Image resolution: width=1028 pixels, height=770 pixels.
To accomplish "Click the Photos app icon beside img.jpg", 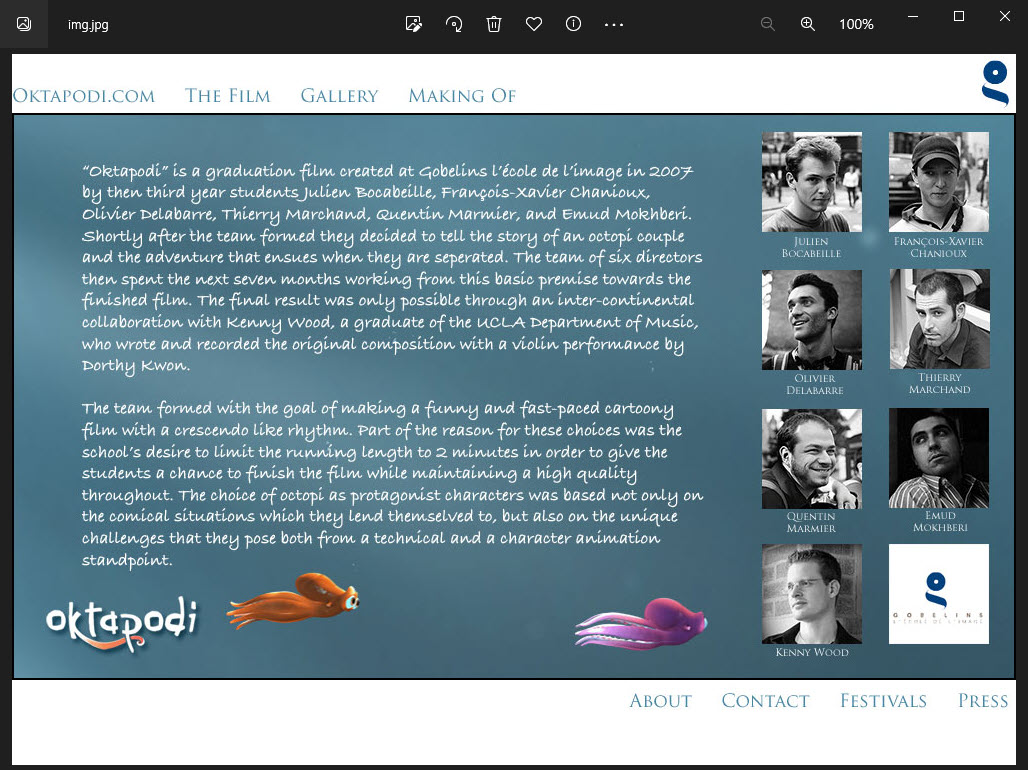I will tap(24, 24).
